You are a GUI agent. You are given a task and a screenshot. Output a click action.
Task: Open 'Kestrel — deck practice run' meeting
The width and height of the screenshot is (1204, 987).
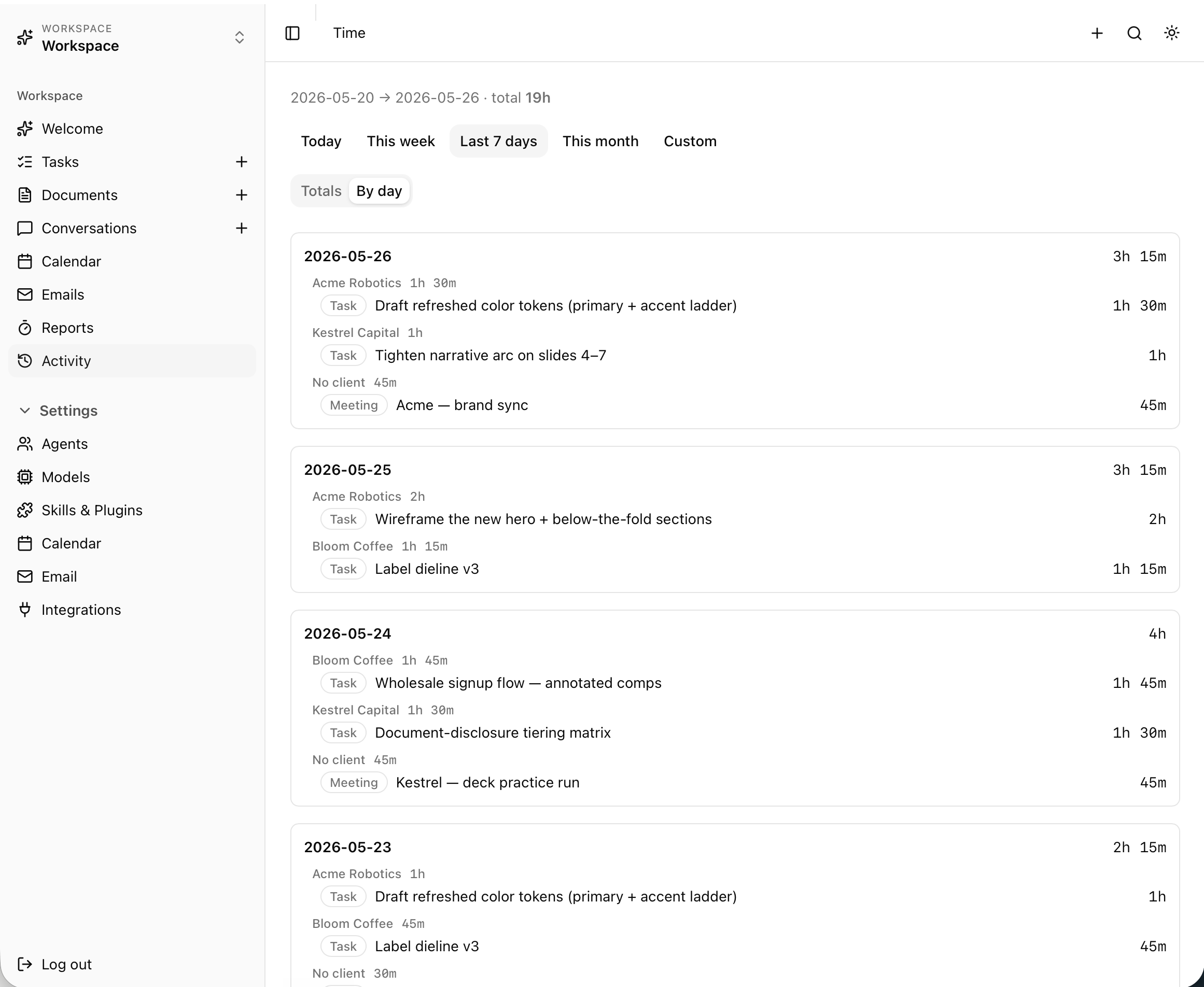click(487, 783)
